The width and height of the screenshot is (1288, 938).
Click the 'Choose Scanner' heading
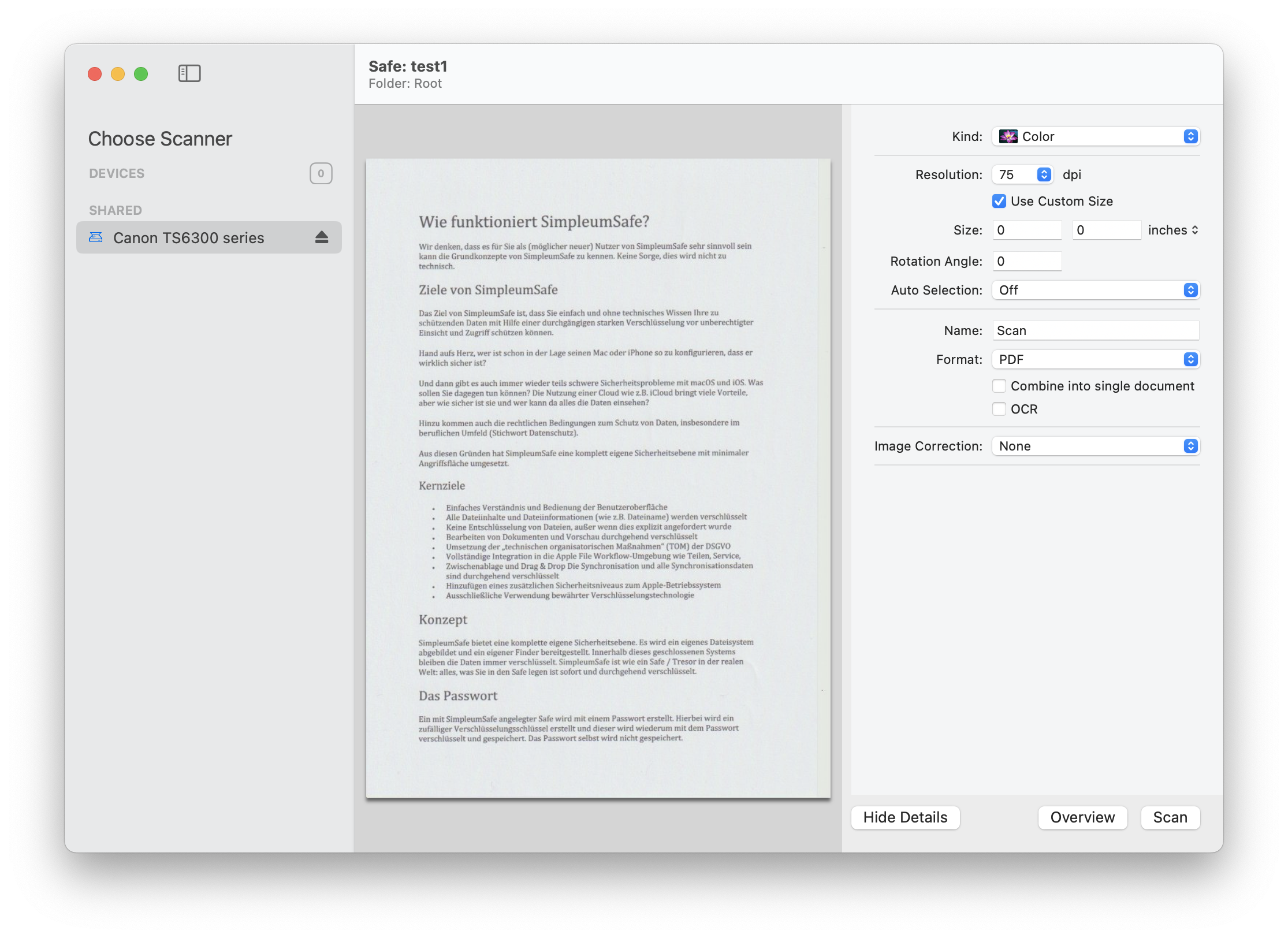pyautogui.click(x=160, y=139)
